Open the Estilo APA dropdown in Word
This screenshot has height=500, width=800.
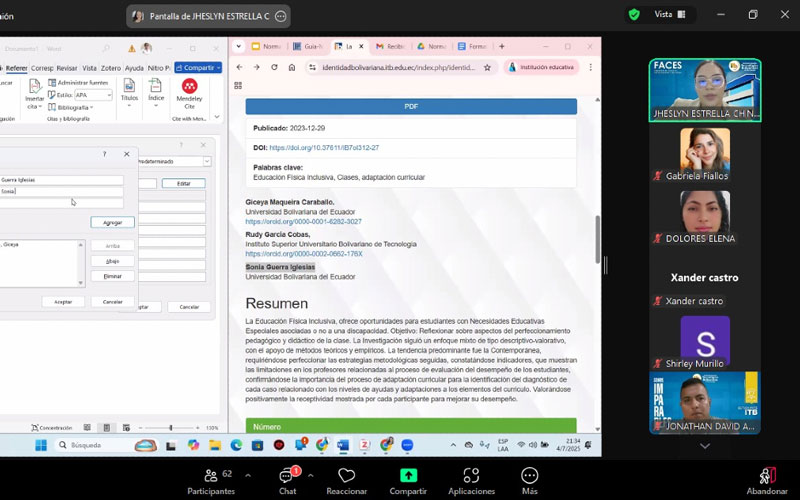pyautogui.click(x=93, y=95)
